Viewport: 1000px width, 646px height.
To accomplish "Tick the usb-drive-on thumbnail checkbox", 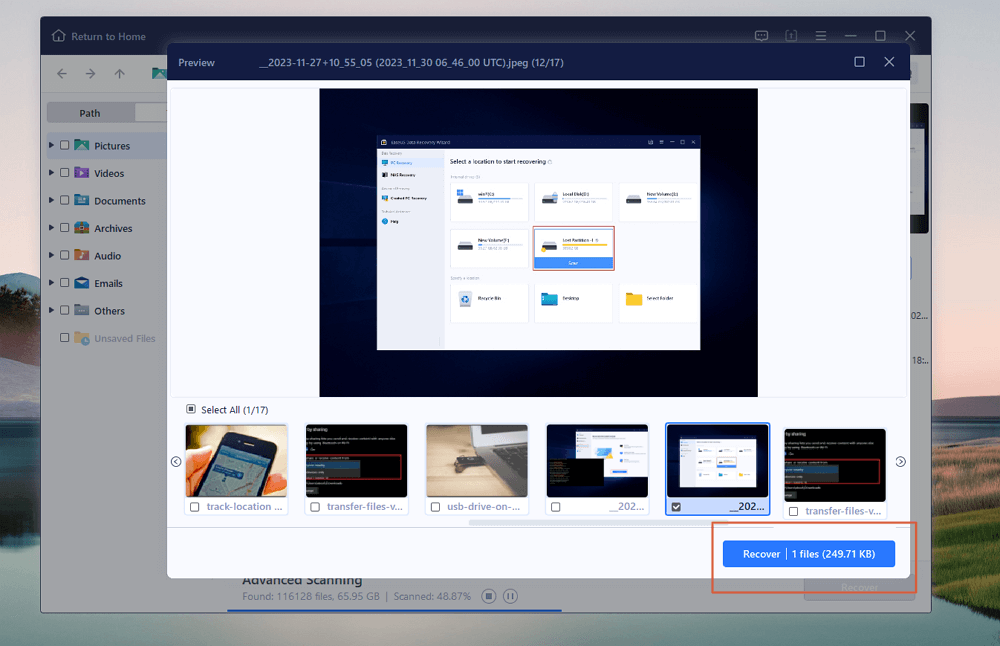I will (x=435, y=508).
